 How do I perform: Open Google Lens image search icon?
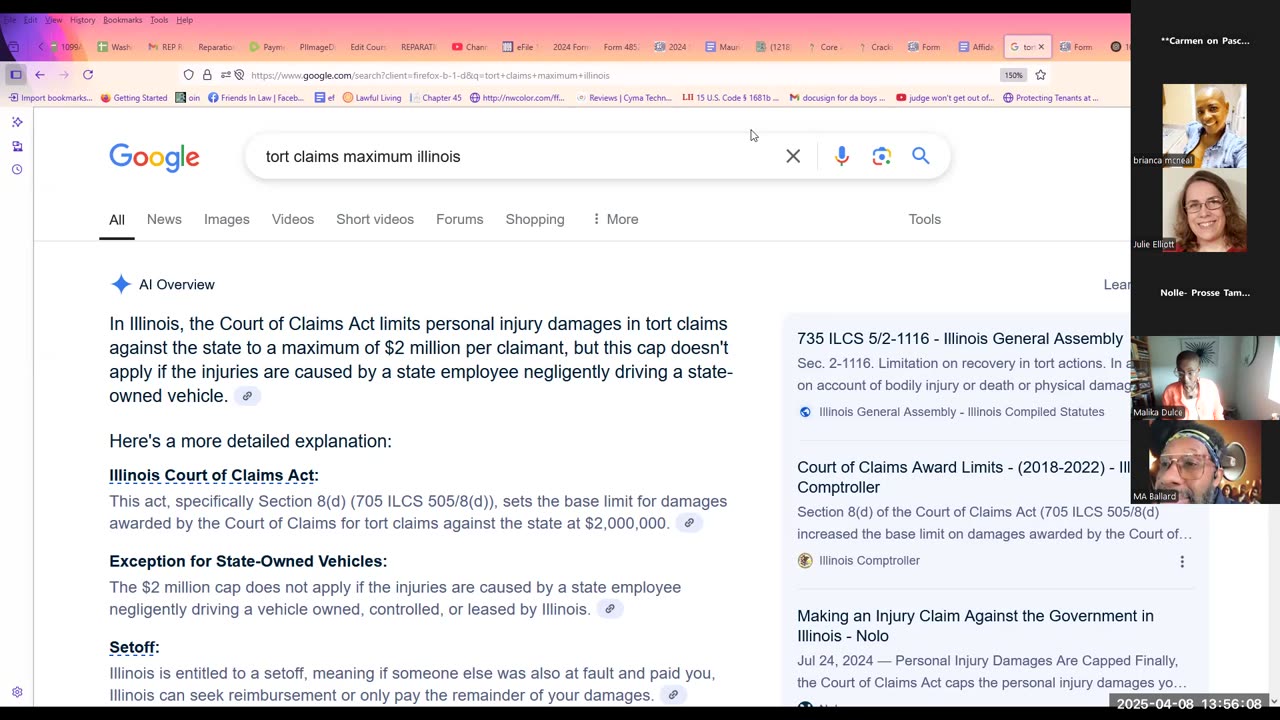pyautogui.click(x=881, y=156)
